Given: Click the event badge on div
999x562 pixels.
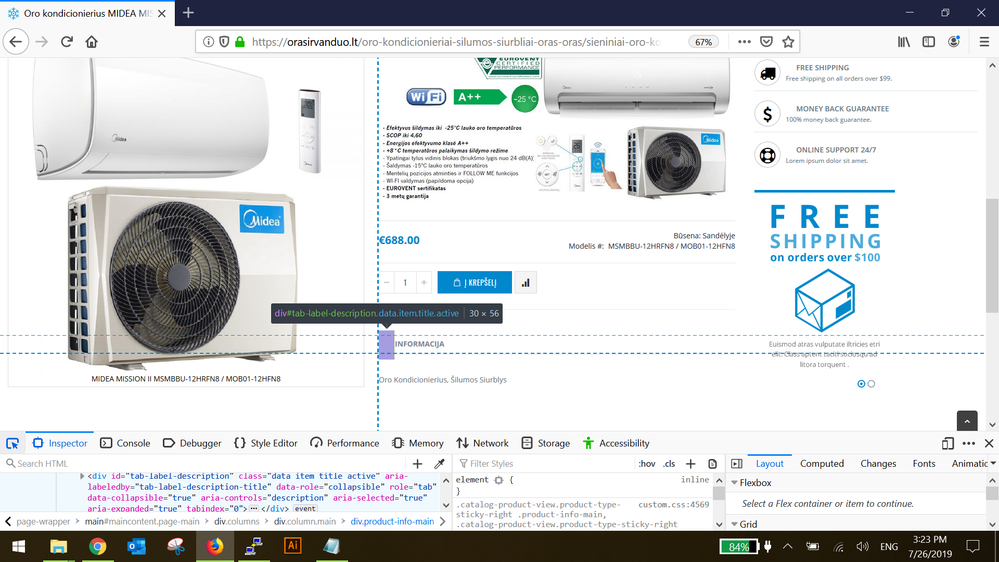Looking at the screenshot, I should 305,509.
